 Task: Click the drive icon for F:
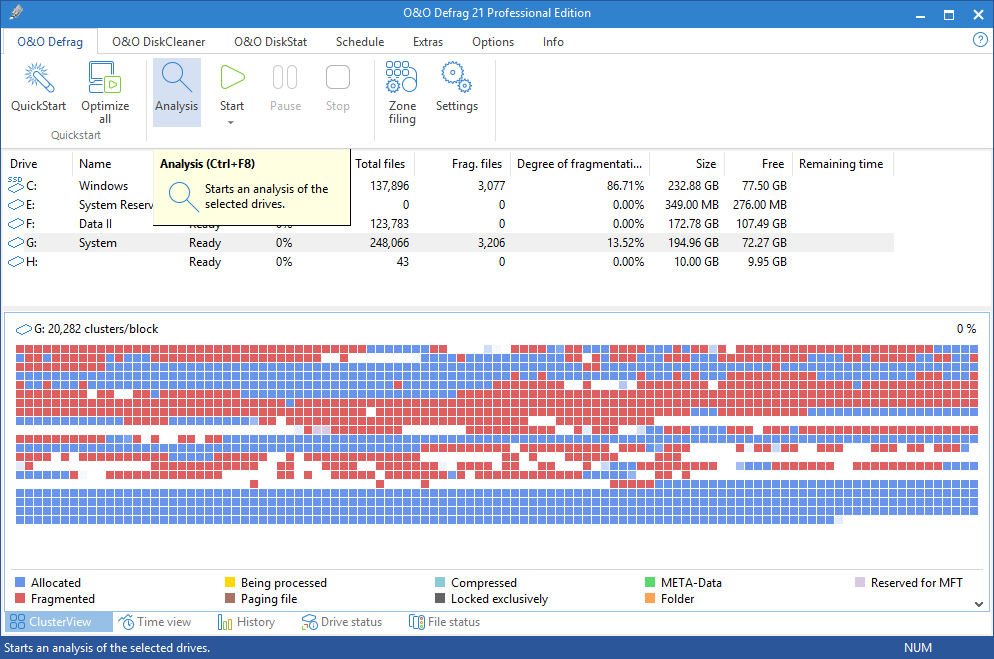[15, 224]
